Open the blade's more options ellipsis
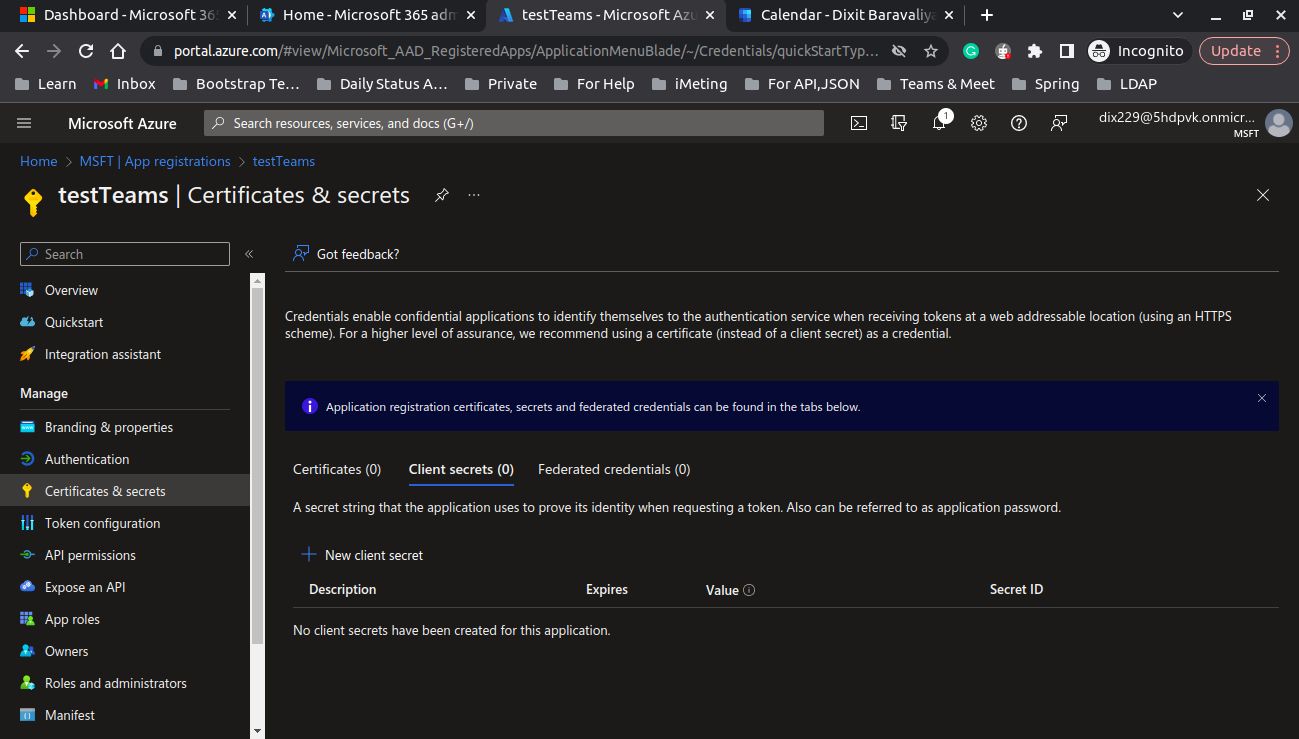The image size is (1299, 739). coord(474,195)
